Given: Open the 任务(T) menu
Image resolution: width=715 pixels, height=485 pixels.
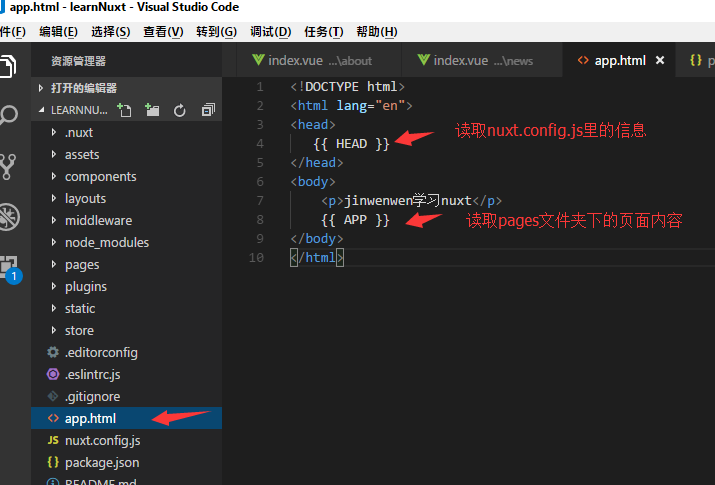Looking at the screenshot, I should coord(324,32).
